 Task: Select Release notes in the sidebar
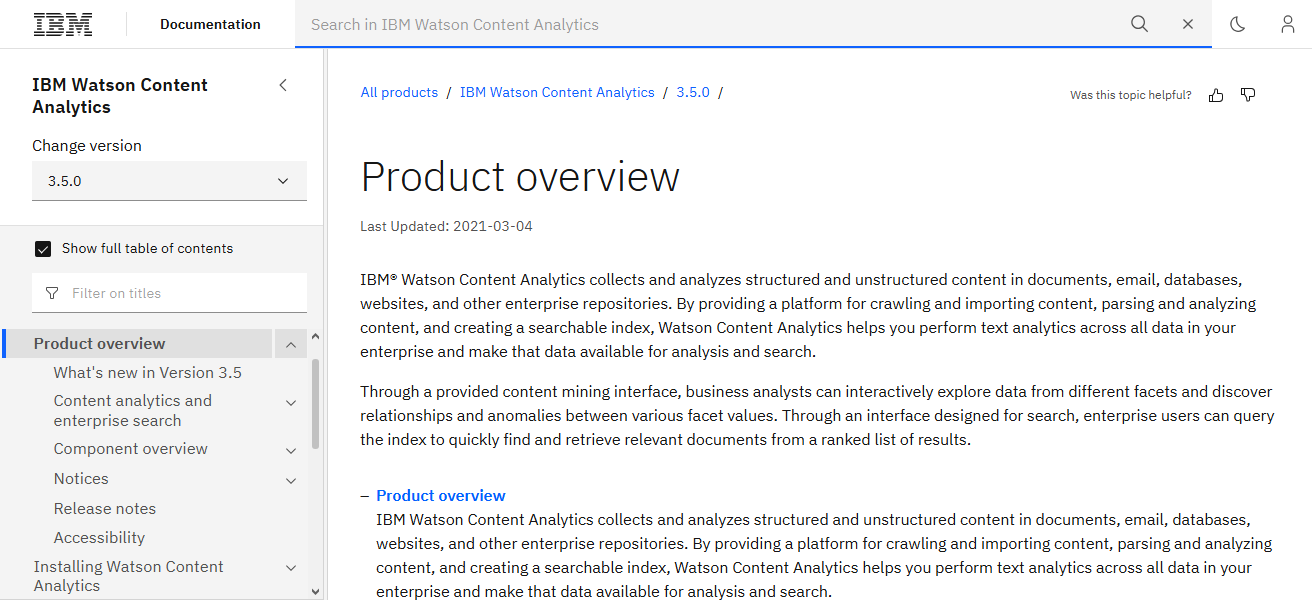(104, 508)
